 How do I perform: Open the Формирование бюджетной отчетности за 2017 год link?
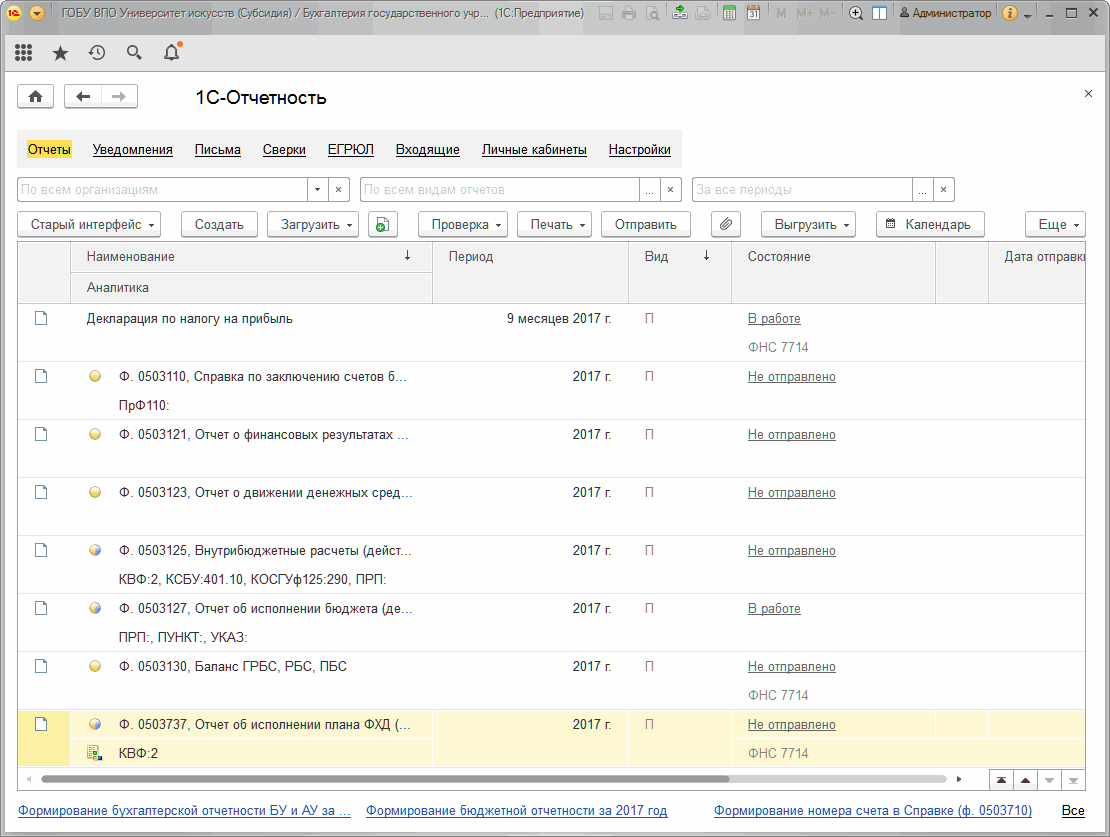tap(517, 811)
